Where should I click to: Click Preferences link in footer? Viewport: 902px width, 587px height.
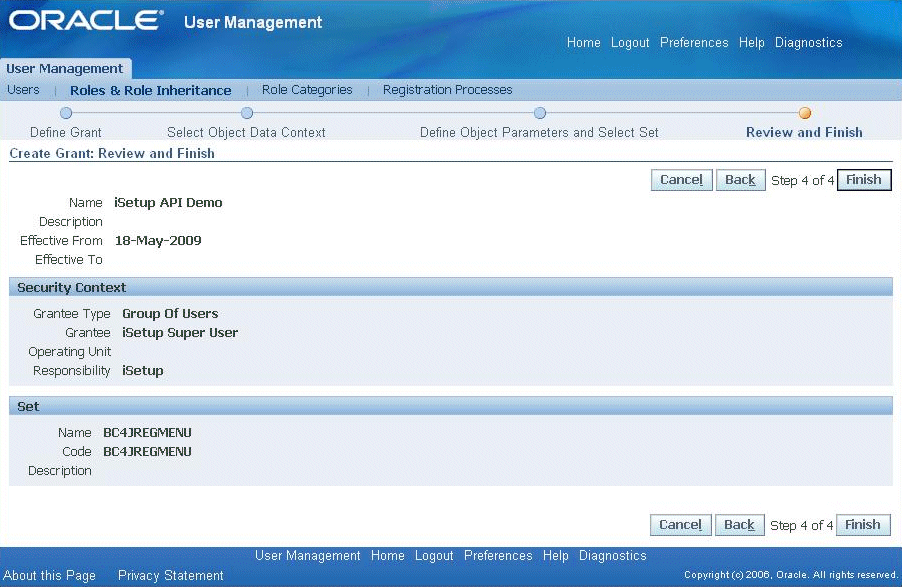point(498,555)
